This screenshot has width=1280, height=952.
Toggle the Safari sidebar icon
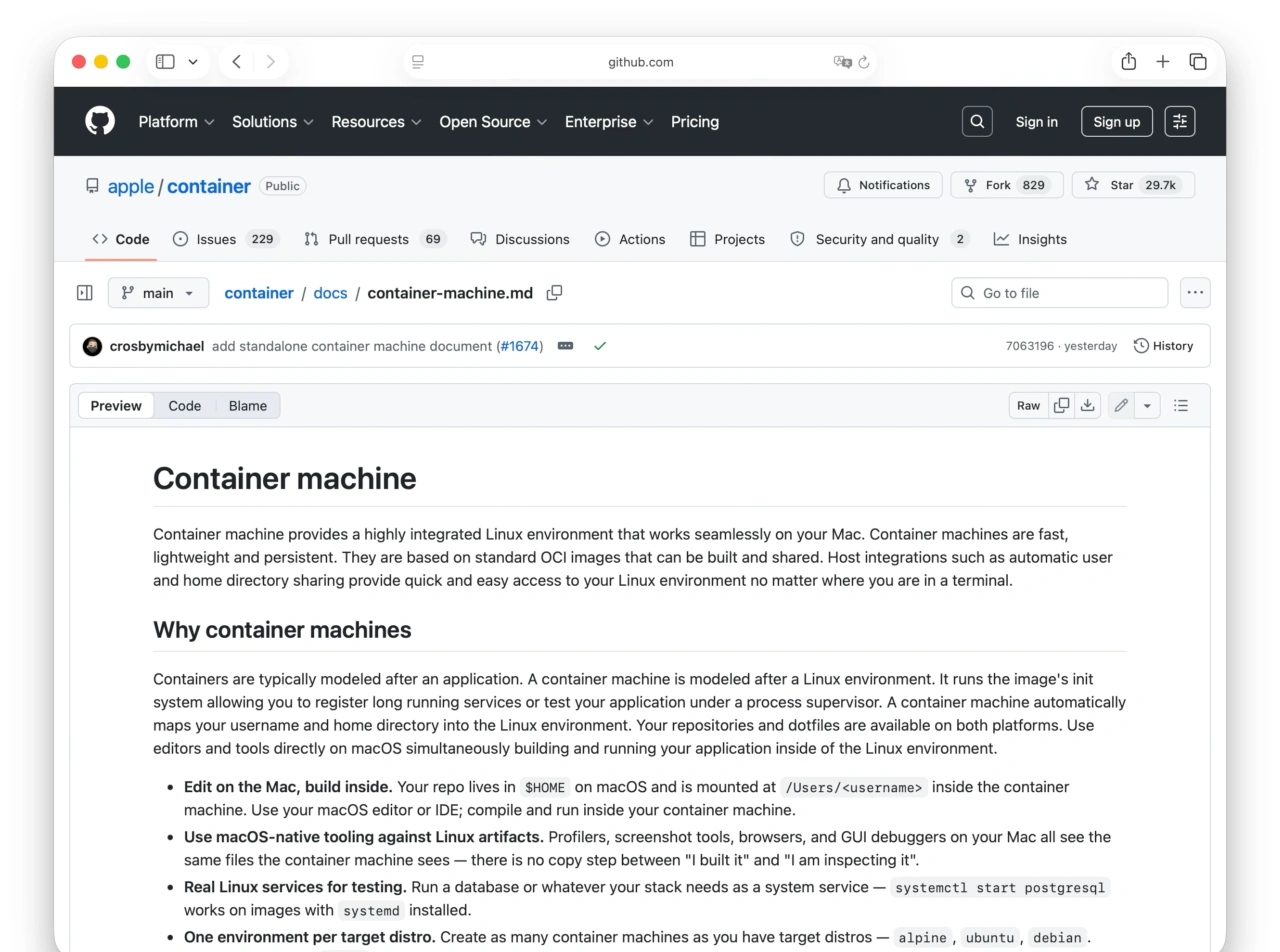pos(165,62)
